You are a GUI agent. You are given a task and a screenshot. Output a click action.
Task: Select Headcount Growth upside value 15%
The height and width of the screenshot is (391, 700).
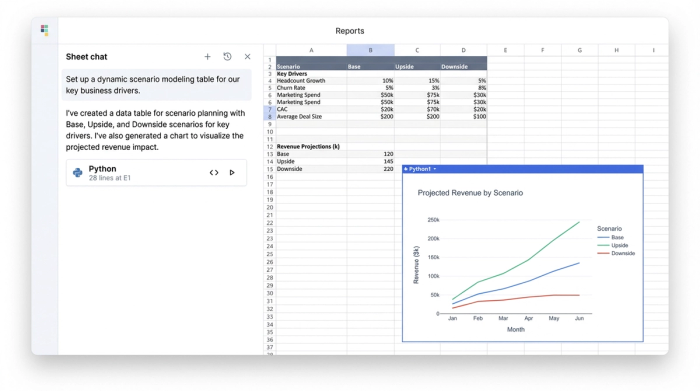417,81
